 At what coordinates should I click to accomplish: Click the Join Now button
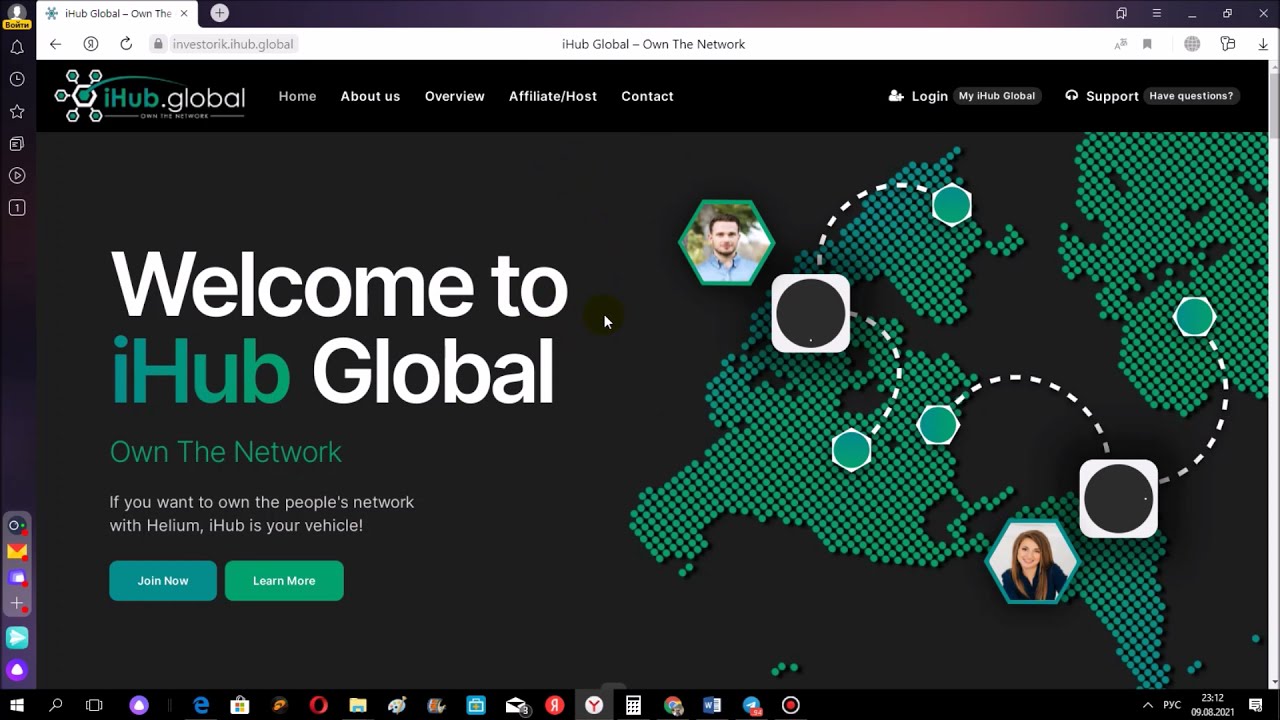(x=163, y=581)
